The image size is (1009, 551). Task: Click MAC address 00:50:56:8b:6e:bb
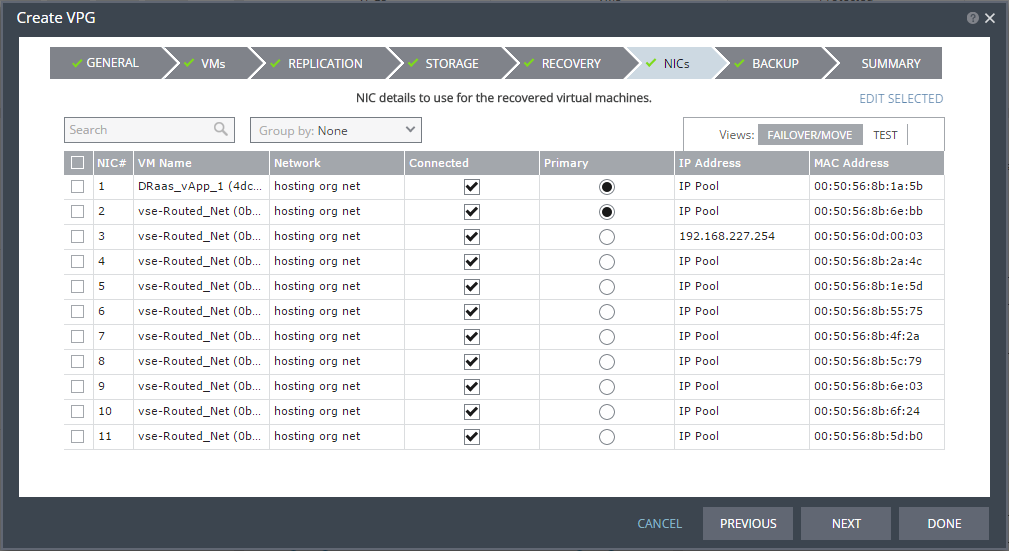(x=868, y=211)
